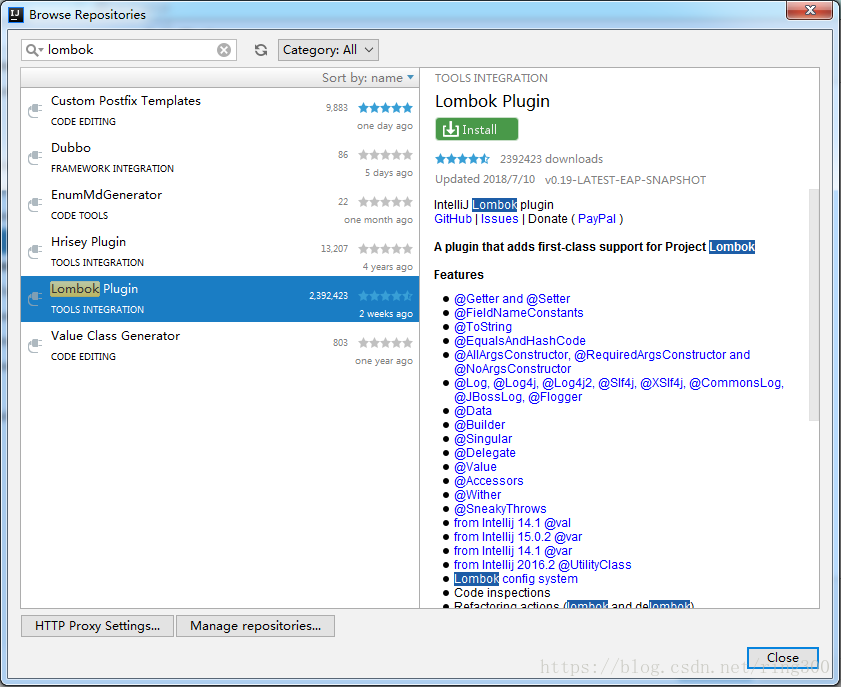
Task: Open the @Value link
Action: pos(475,467)
